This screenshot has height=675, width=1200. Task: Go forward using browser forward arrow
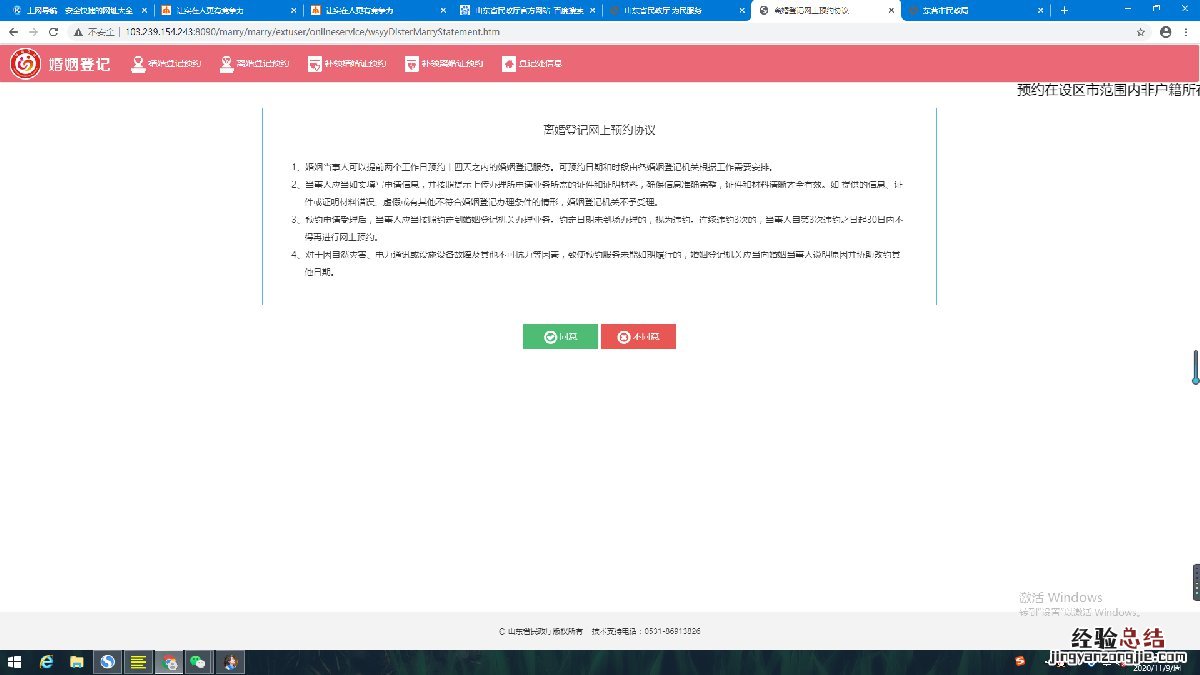pyautogui.click(x=35, y=32)
